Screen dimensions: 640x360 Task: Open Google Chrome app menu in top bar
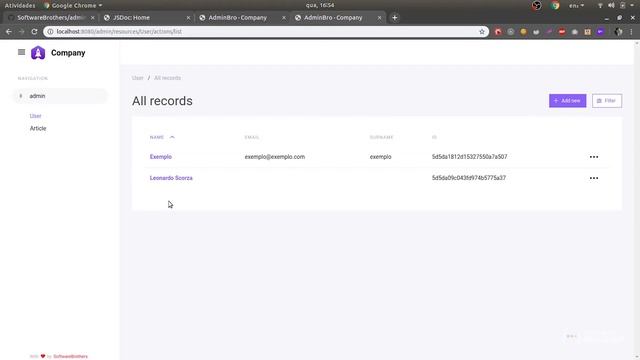tap(73, 5)
